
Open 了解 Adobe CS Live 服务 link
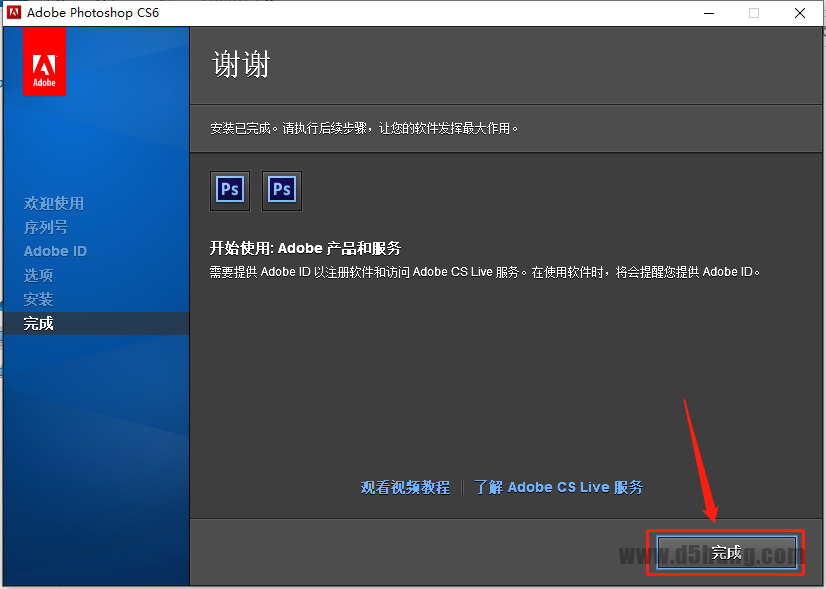click(x=558, y=487)
